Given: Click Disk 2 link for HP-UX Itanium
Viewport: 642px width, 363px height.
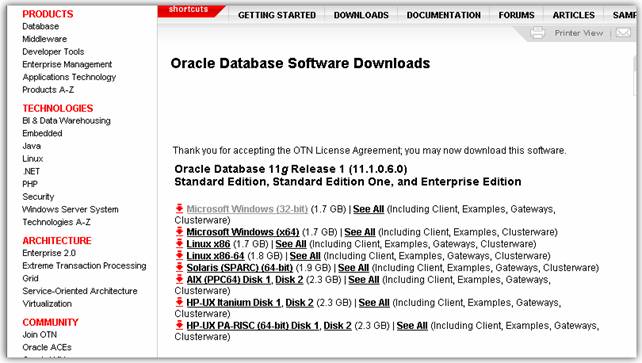Looking at the screenshot, I should 299,302.
